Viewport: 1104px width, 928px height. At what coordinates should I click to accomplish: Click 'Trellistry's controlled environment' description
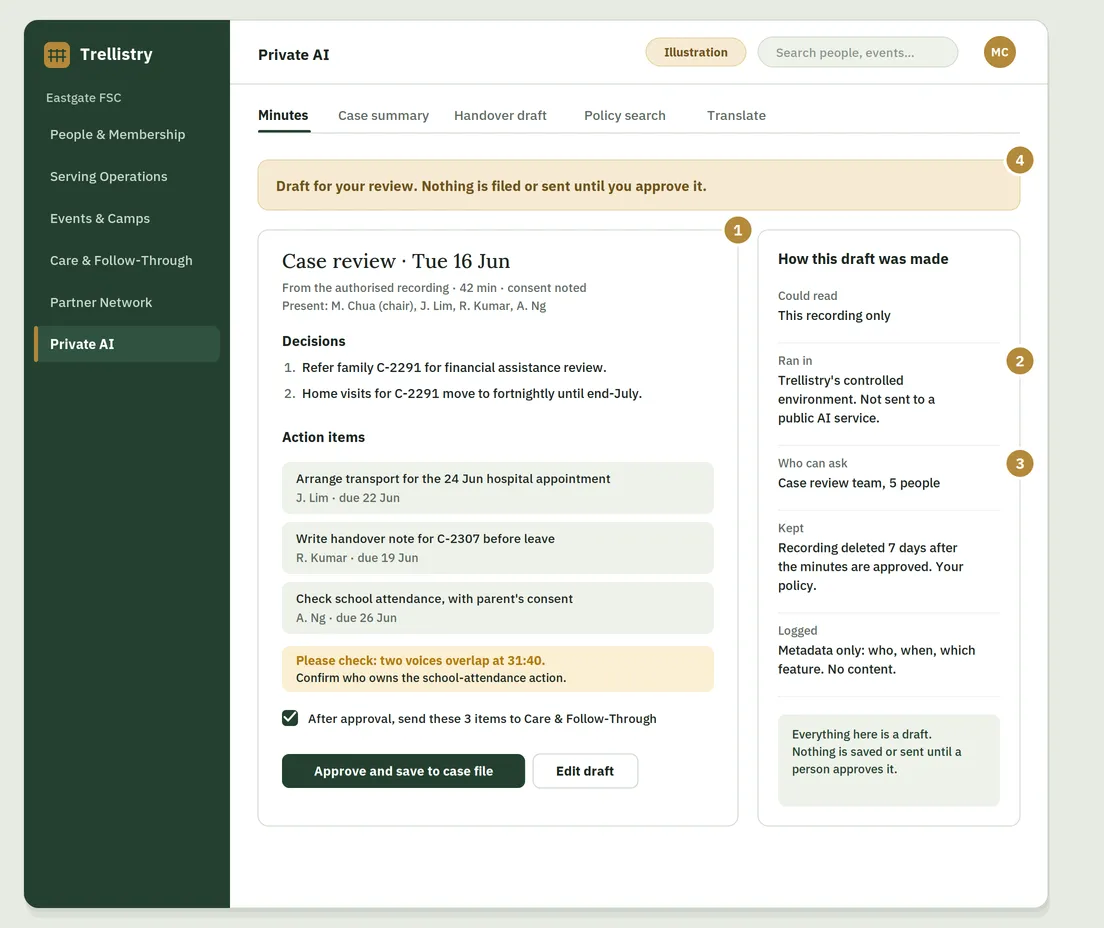856,399
